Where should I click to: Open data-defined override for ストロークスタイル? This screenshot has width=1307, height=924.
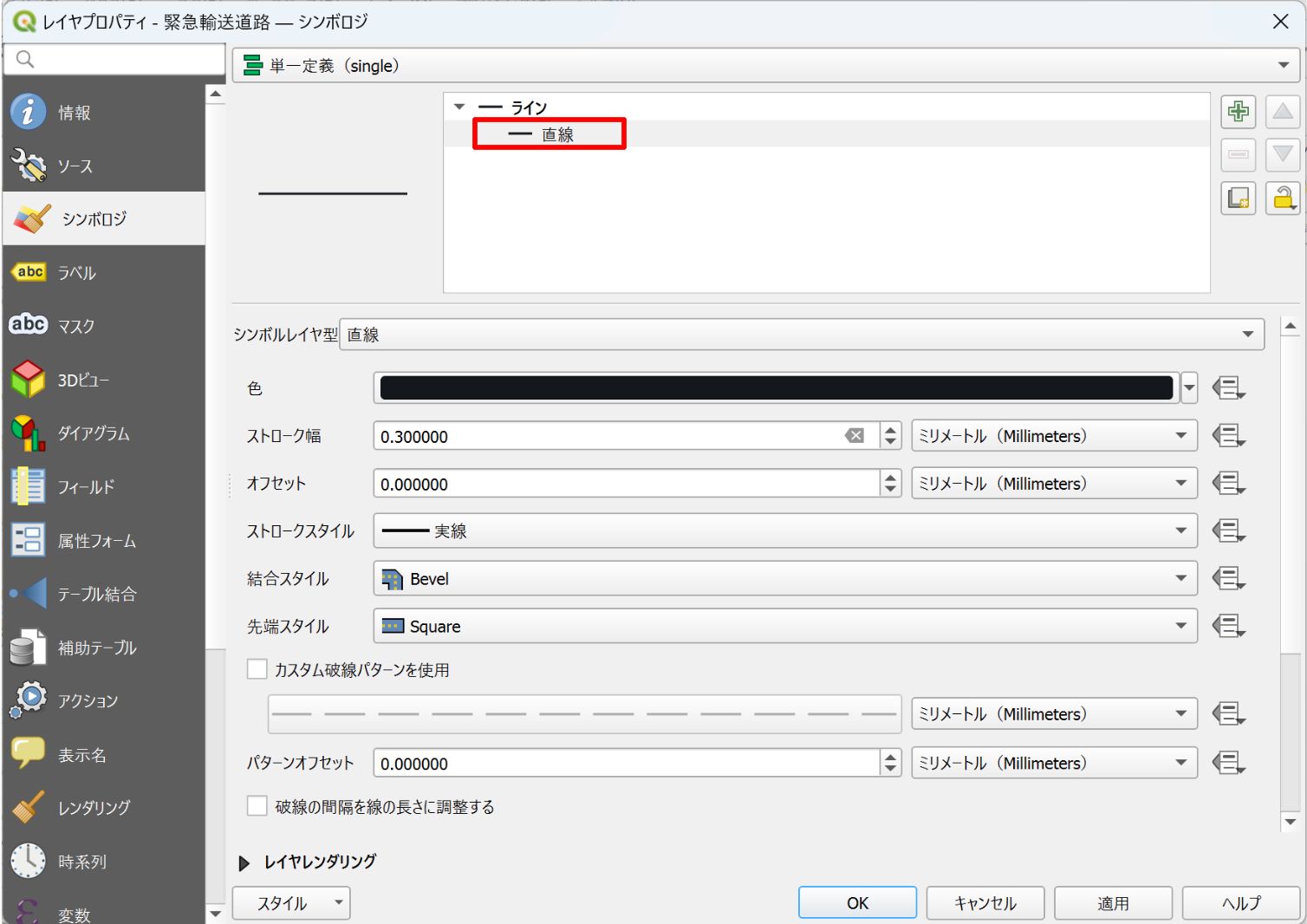coord(1228,530)
